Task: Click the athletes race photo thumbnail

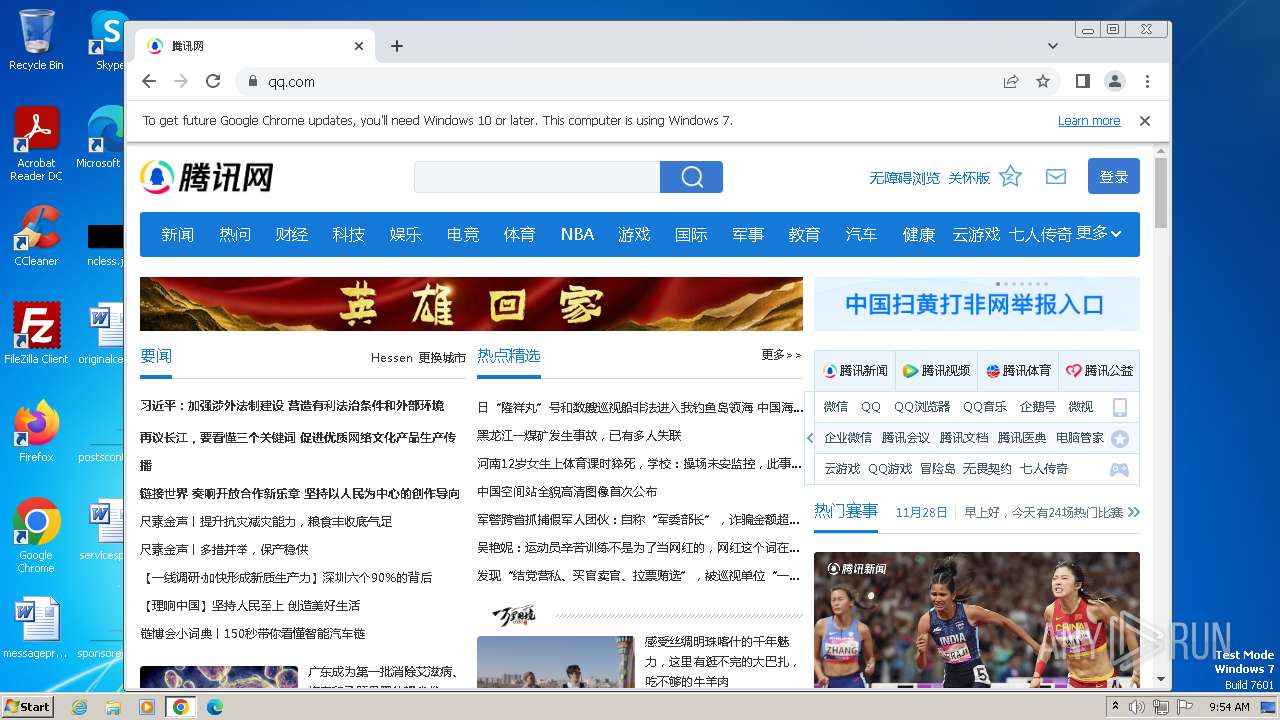Action: pyautogui.click(x=977, y=619)
